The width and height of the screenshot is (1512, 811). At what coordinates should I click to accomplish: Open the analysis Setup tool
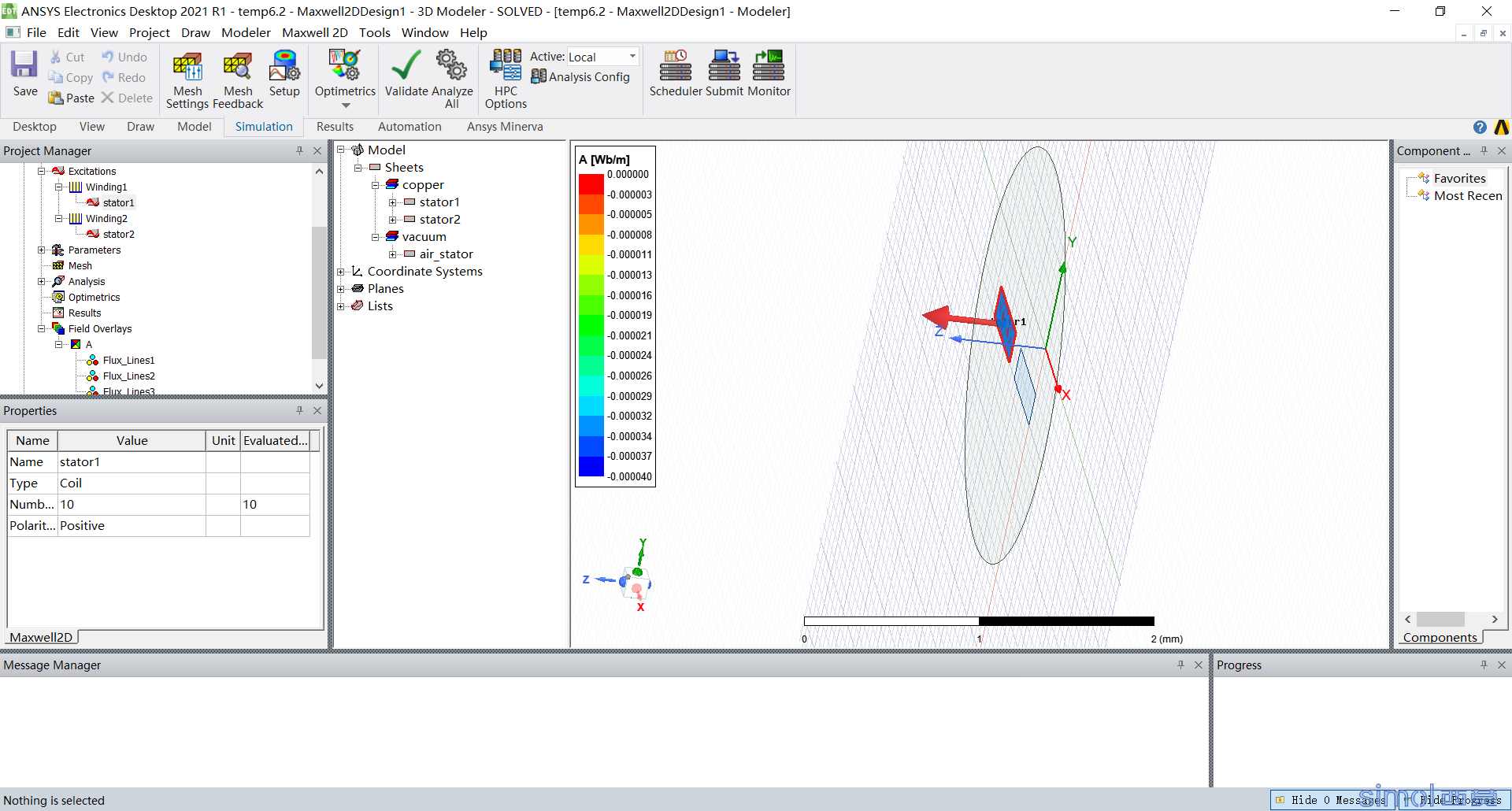point(284,73)
